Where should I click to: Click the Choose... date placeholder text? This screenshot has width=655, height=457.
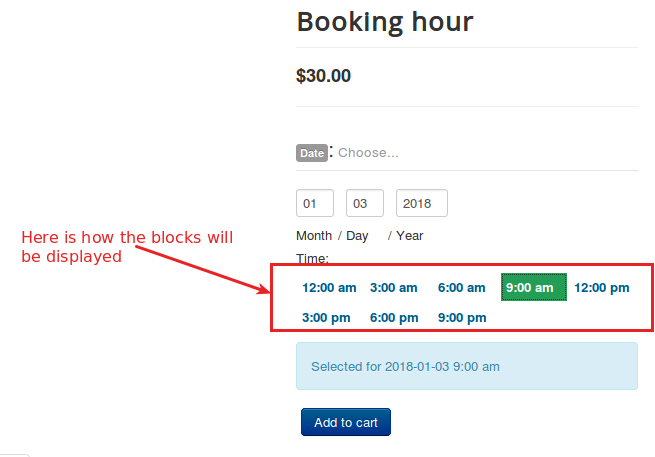368,153
